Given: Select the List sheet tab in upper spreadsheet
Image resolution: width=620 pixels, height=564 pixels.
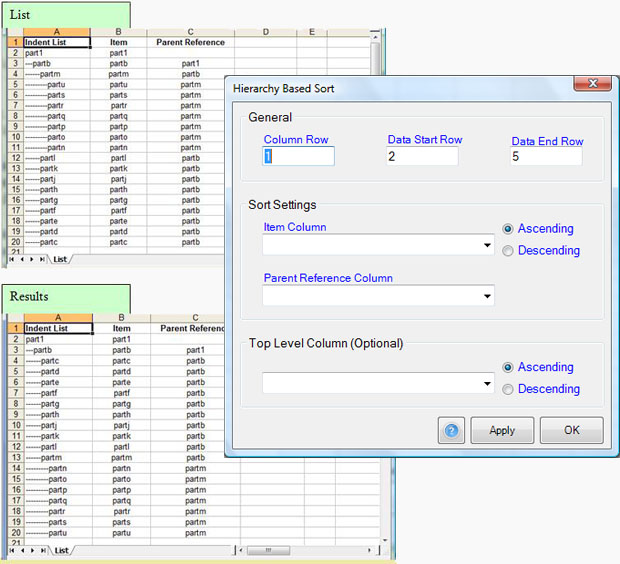Looking at the screenshot, I should 60,259.
